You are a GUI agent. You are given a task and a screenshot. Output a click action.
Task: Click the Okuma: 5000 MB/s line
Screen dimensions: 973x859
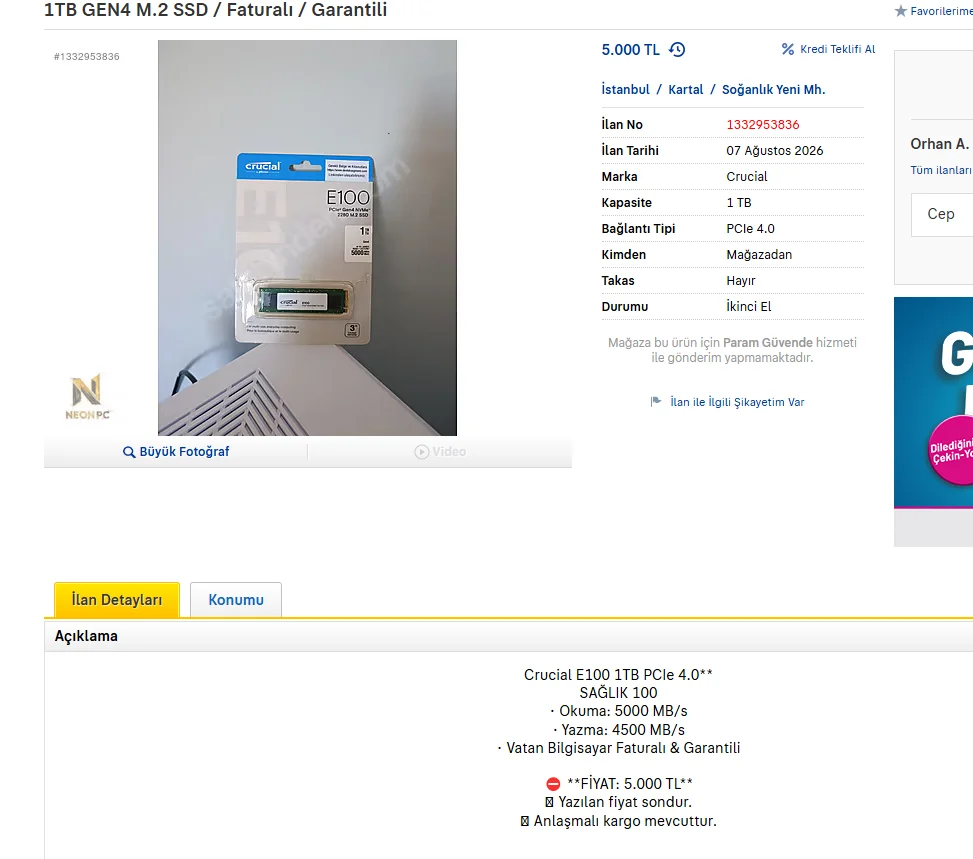pyautogui.click(x=619, y=711)
